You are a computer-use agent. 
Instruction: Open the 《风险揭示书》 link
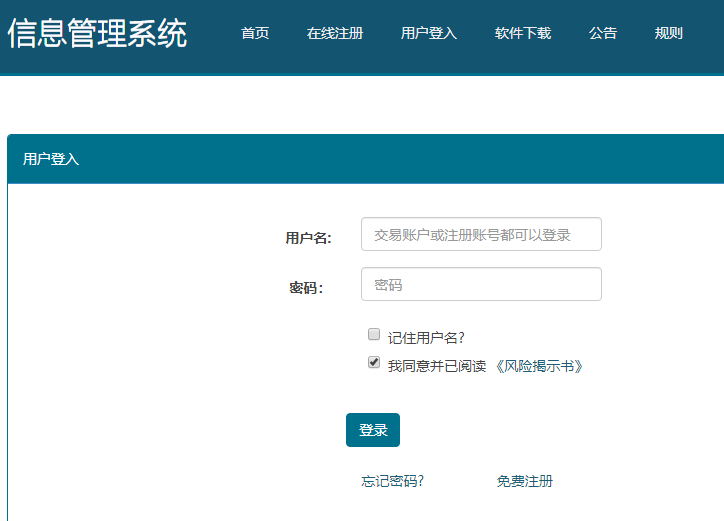(x=539, y=366)
